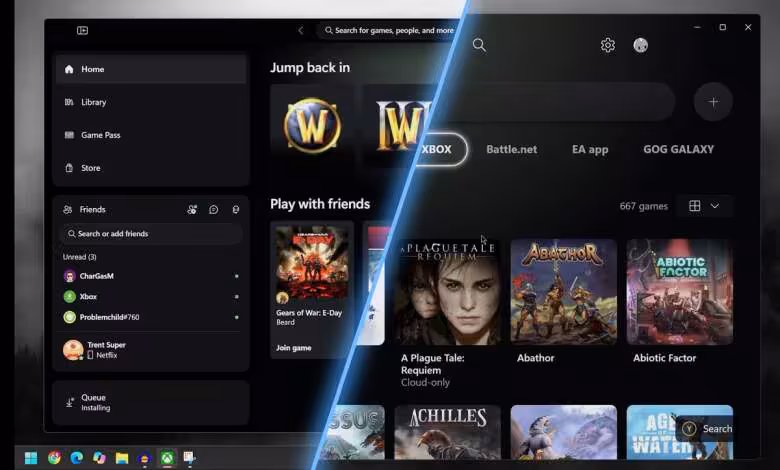Click the Friends people icon
The image size is (780, 470).
[x=68, y=209]
